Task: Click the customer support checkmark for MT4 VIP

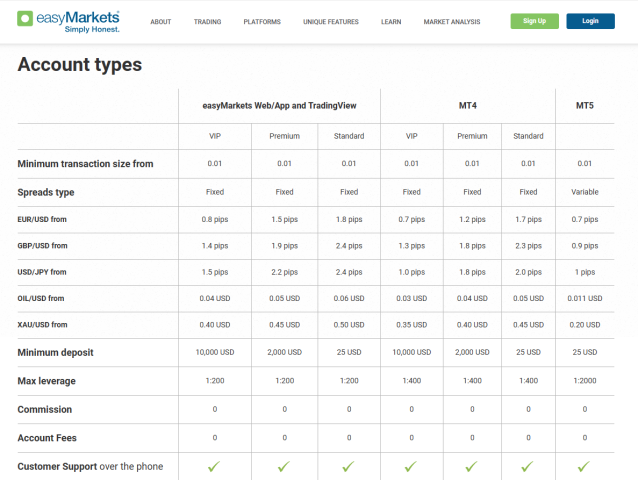Action: (411, 467)
